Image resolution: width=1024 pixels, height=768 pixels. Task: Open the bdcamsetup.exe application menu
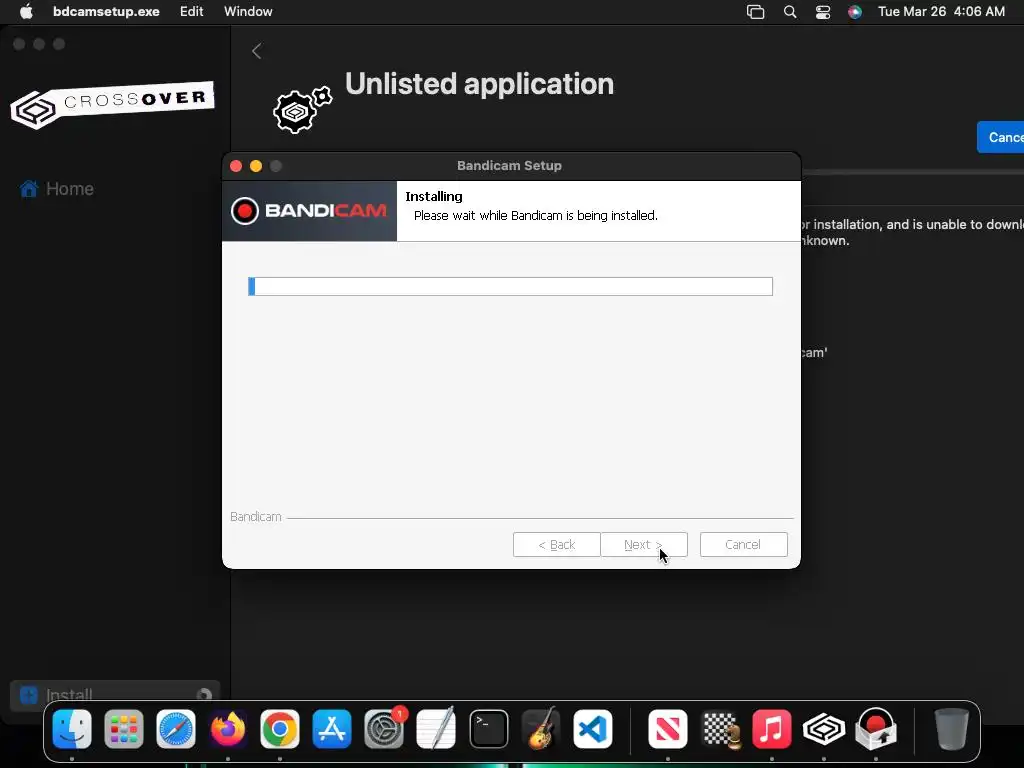click(106, 11)
